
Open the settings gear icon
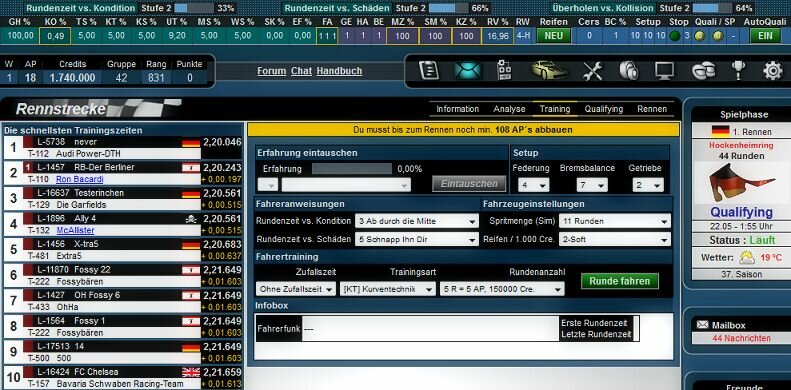[x=772, y=71]
